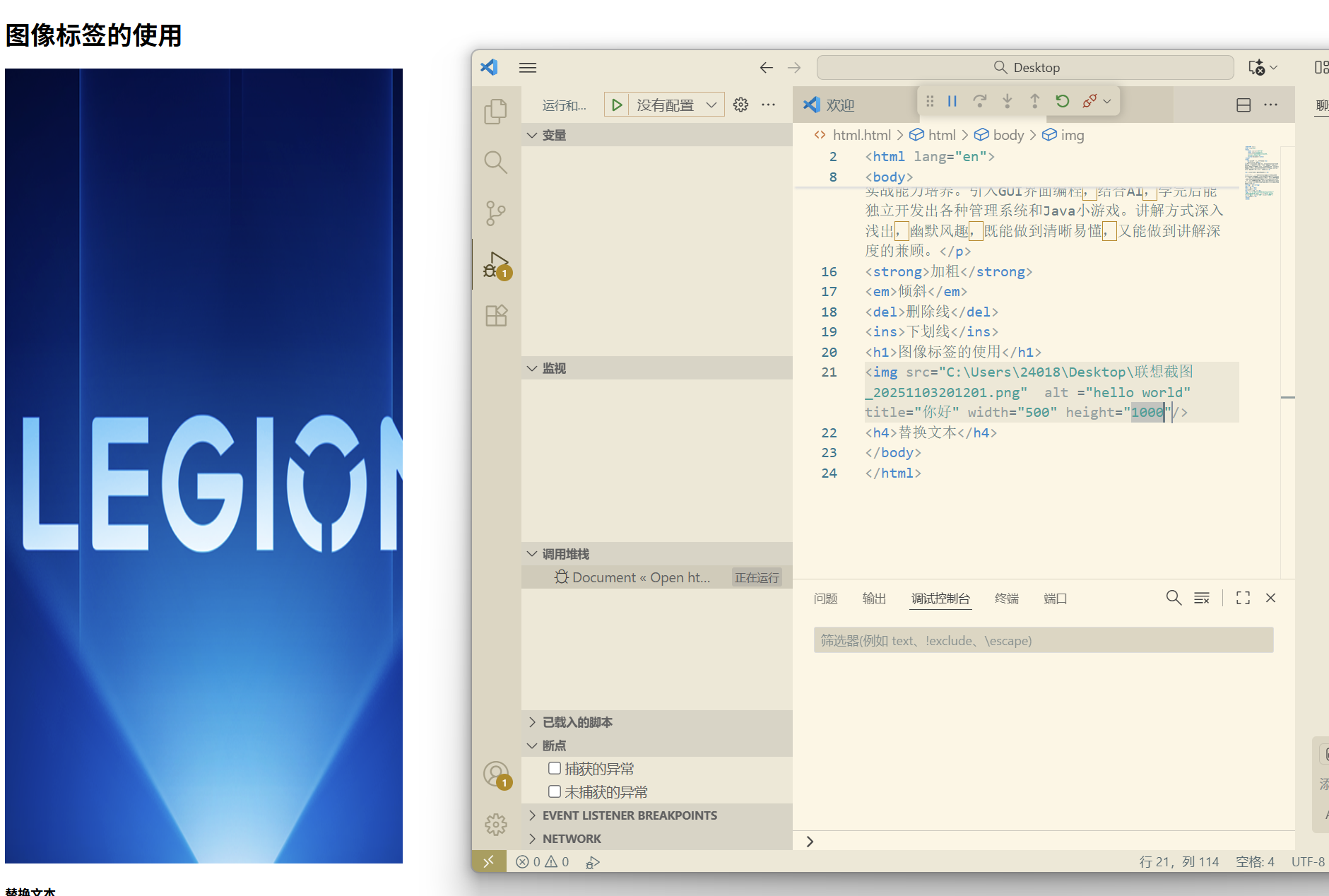Switch to the 问题 problems tab
Viewport: 1329px width, 896px height.
[825, 599]
